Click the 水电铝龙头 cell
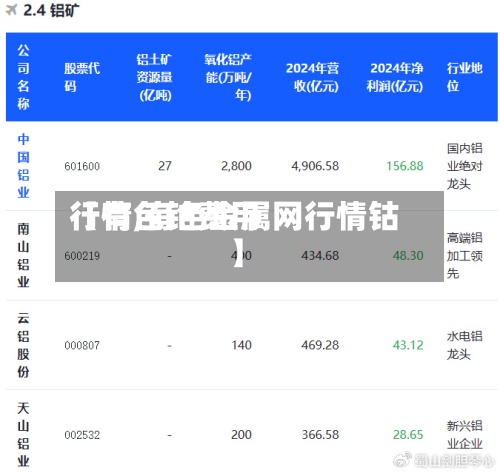 [465, 345]
